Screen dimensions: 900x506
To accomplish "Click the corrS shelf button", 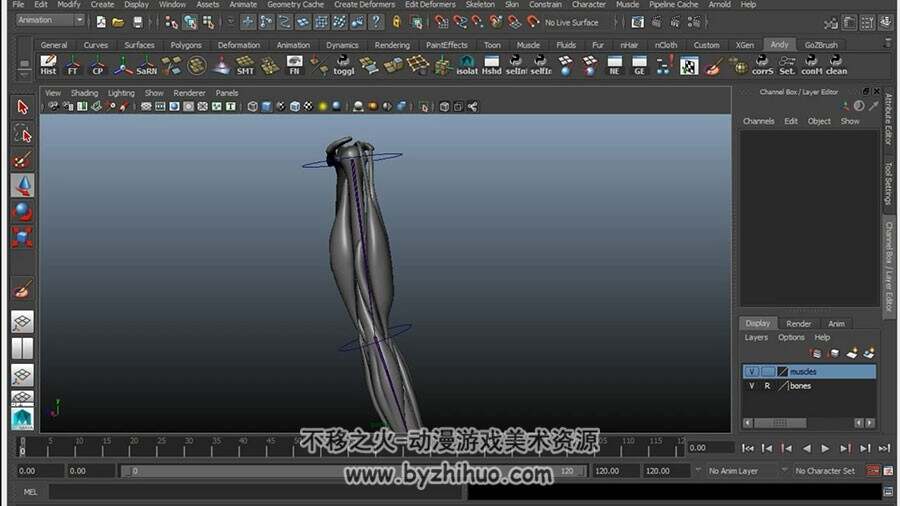I will (762, 65).
